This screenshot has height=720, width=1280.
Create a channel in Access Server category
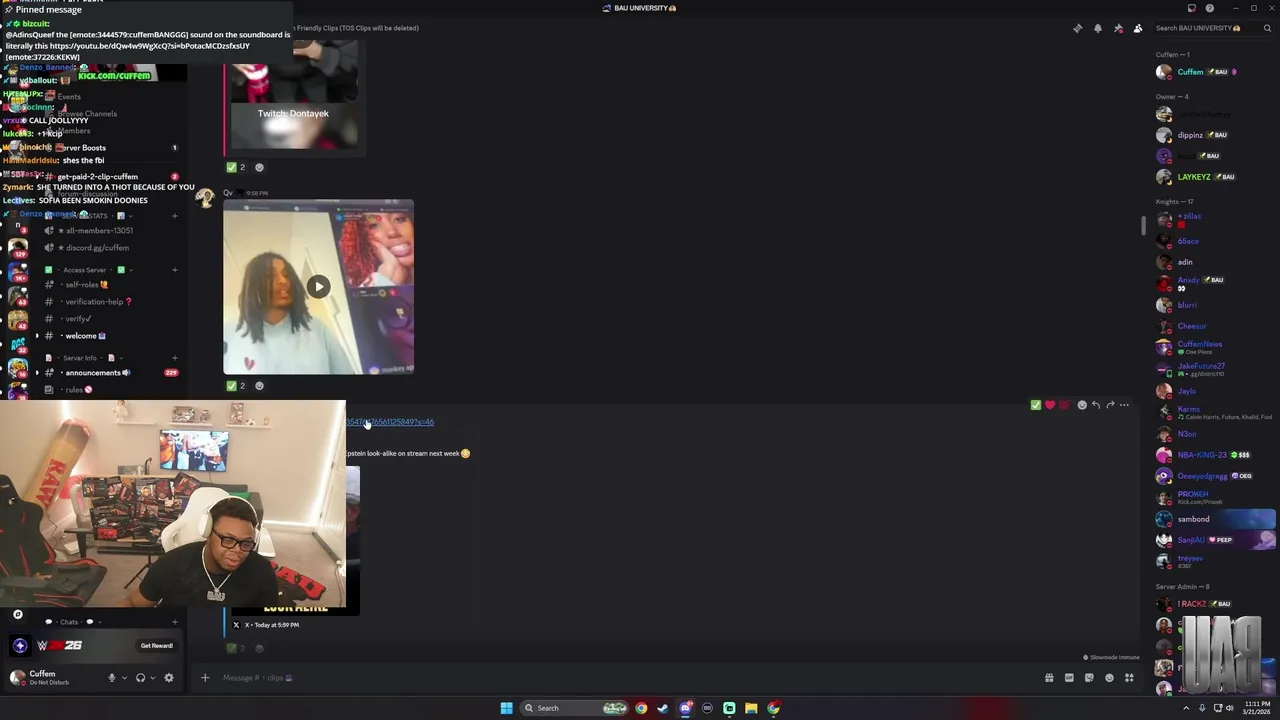174,270
